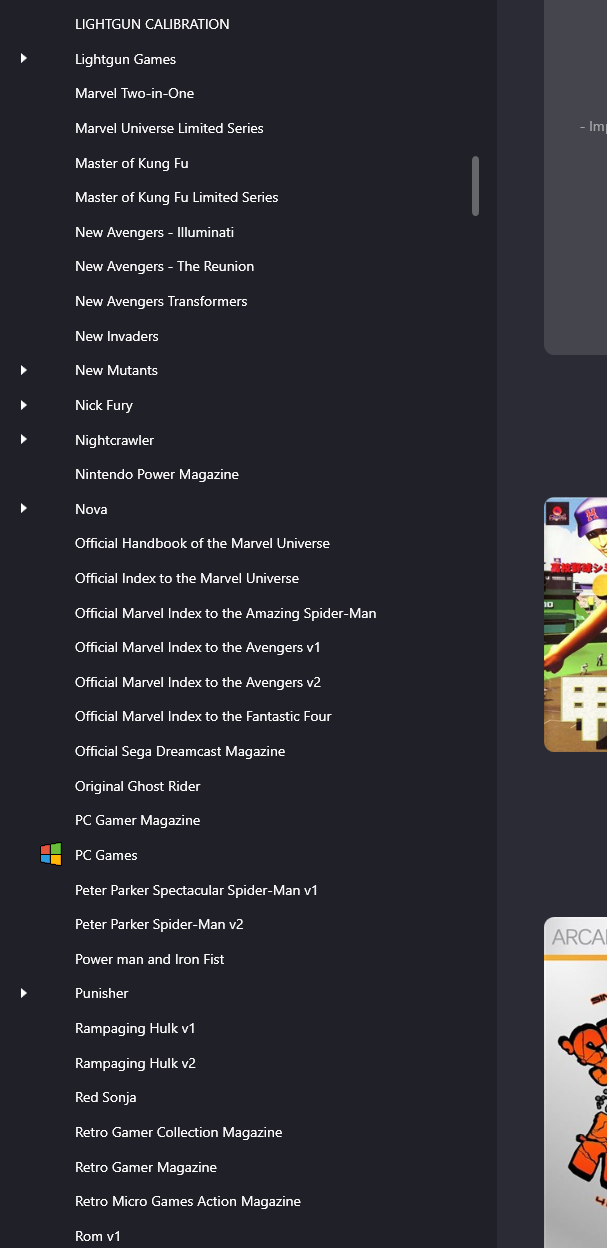
Task: Select Nightcrawler label
Action: pyautogui.click(x=114, y=440)
